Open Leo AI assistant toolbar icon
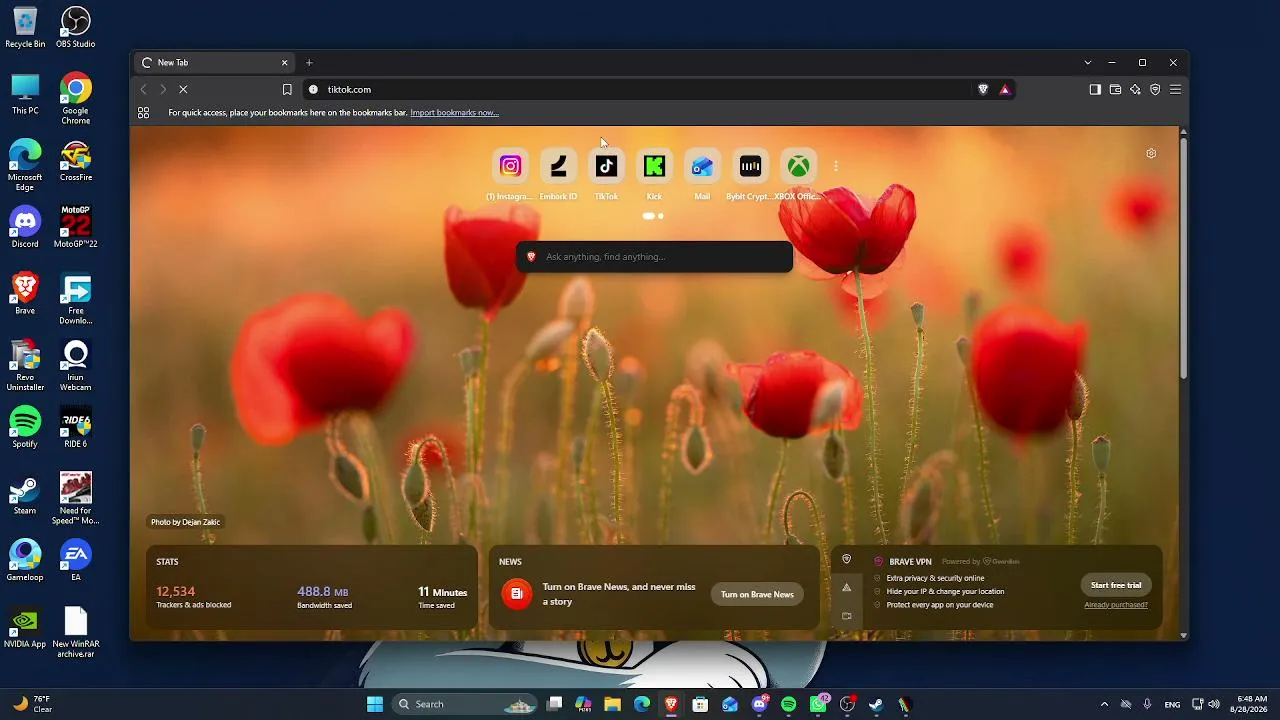Image resolution: width=1280 pixels, height=720 pixels. click(1135, 89)
